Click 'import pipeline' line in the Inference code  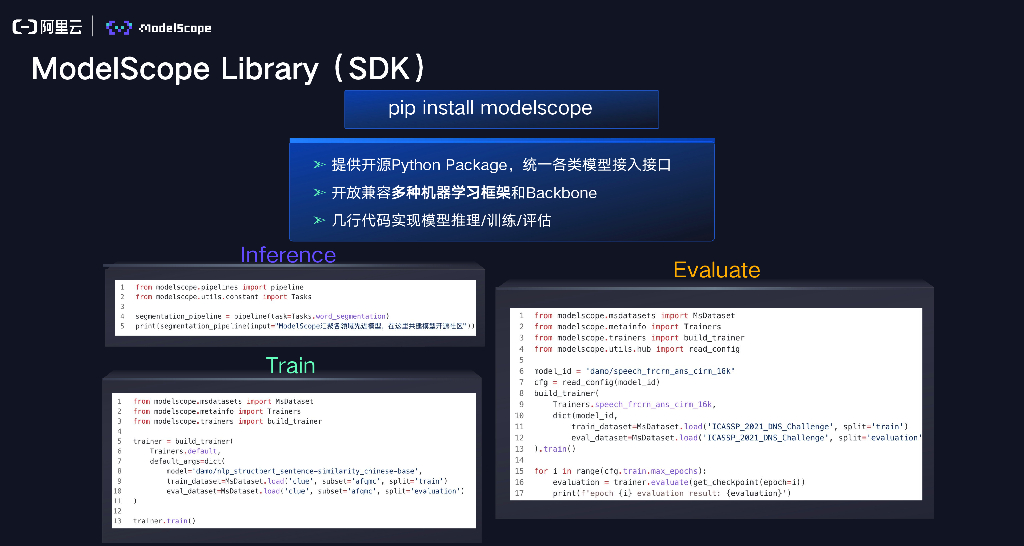pyautogui.click(x=219, y=287)
